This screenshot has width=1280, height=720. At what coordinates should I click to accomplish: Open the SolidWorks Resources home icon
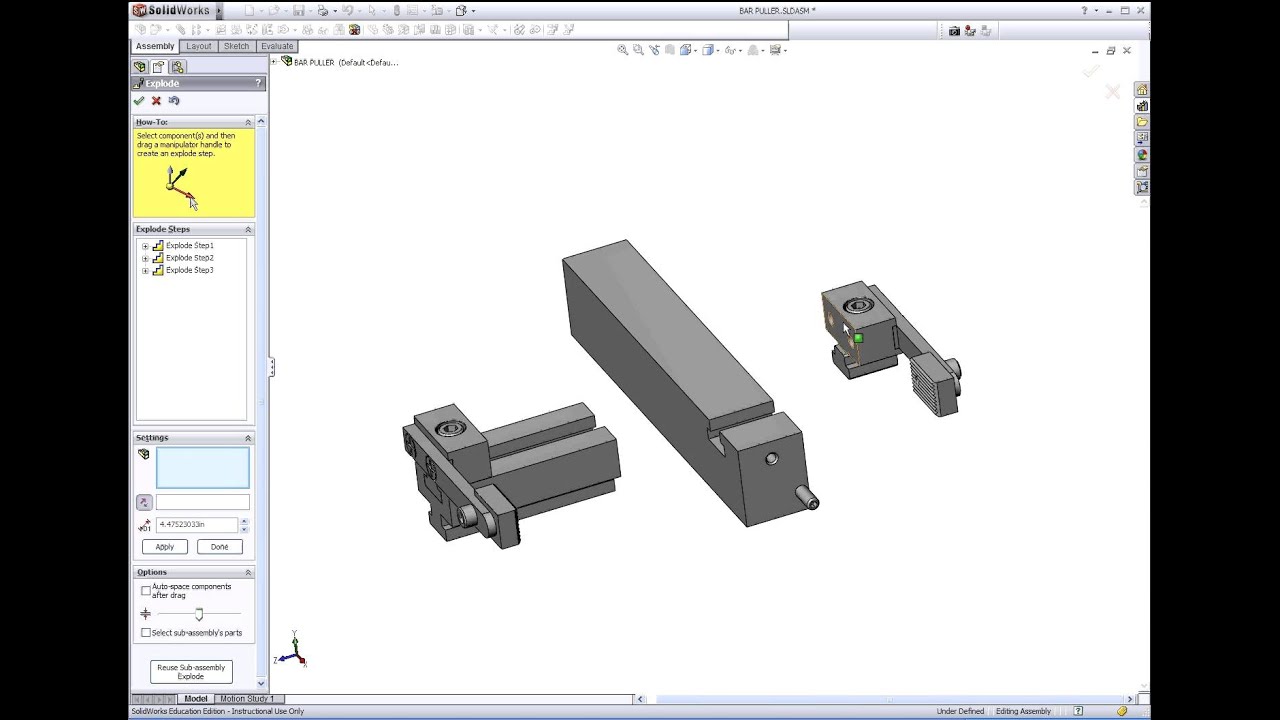[x=1142, y=90]
